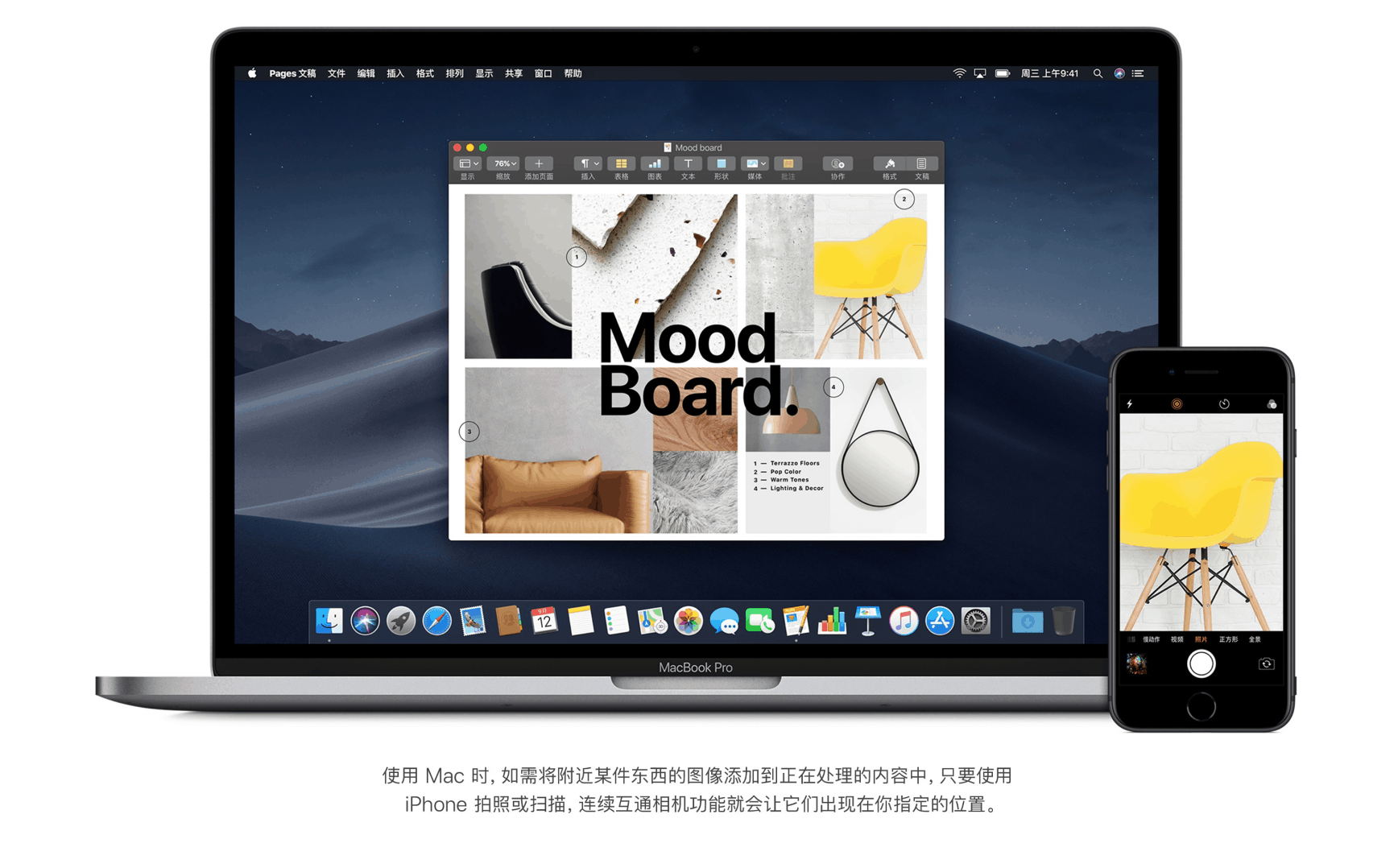Screen dimensions: 1398x868
Task: Open last photo thumbnail on iPhone camera
Action: (1136, 663)
